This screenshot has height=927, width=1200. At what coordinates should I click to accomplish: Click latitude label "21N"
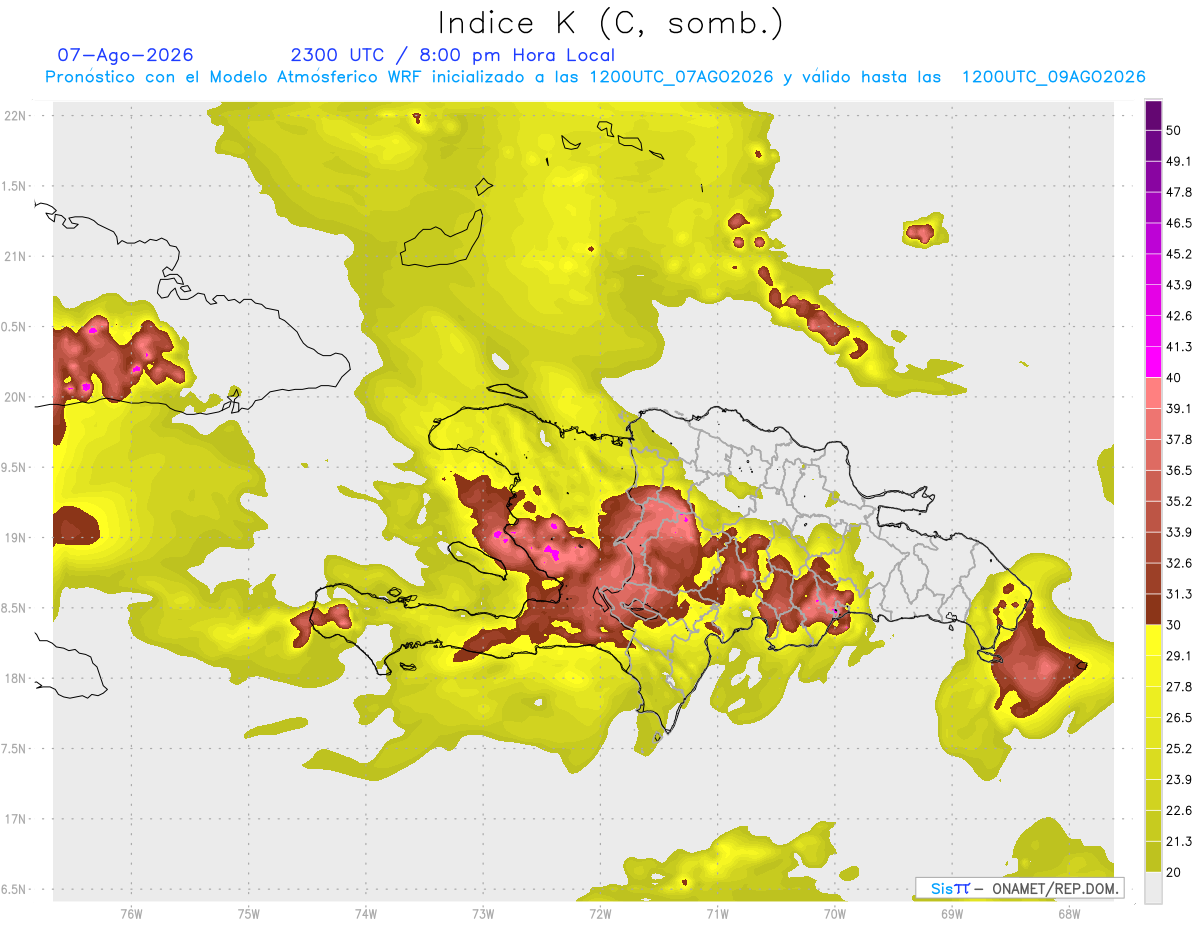[16, 256]
